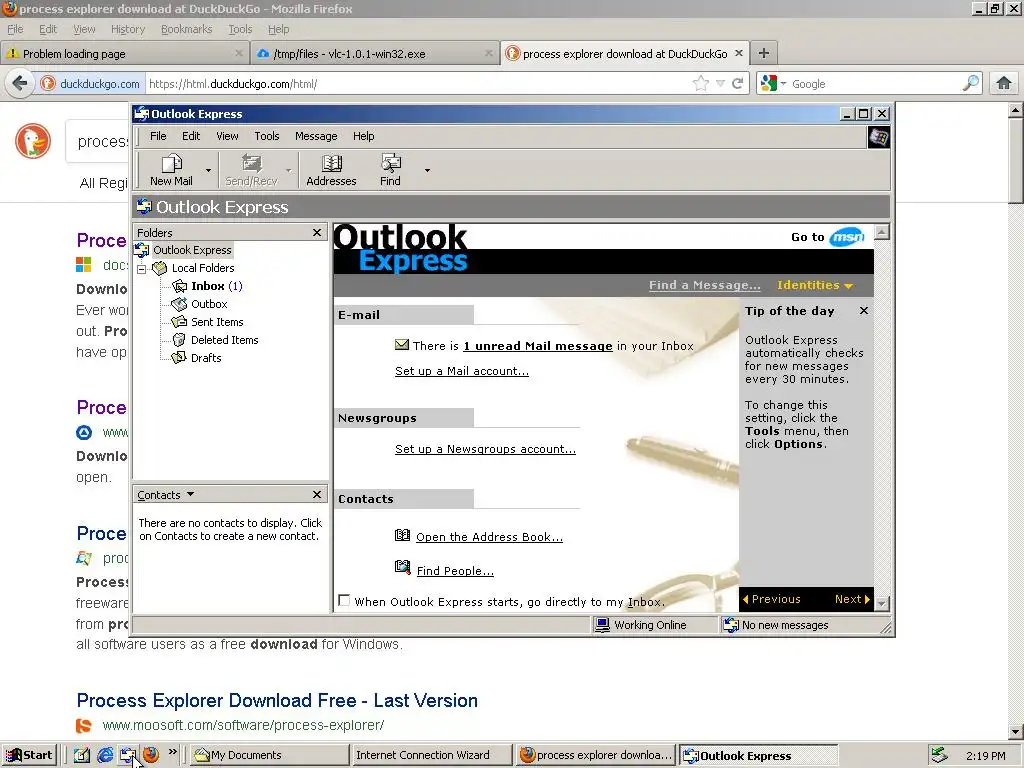Open a new Firefox tab
This screenshot has width=1024, height=768.
click(x=763, y=53)
